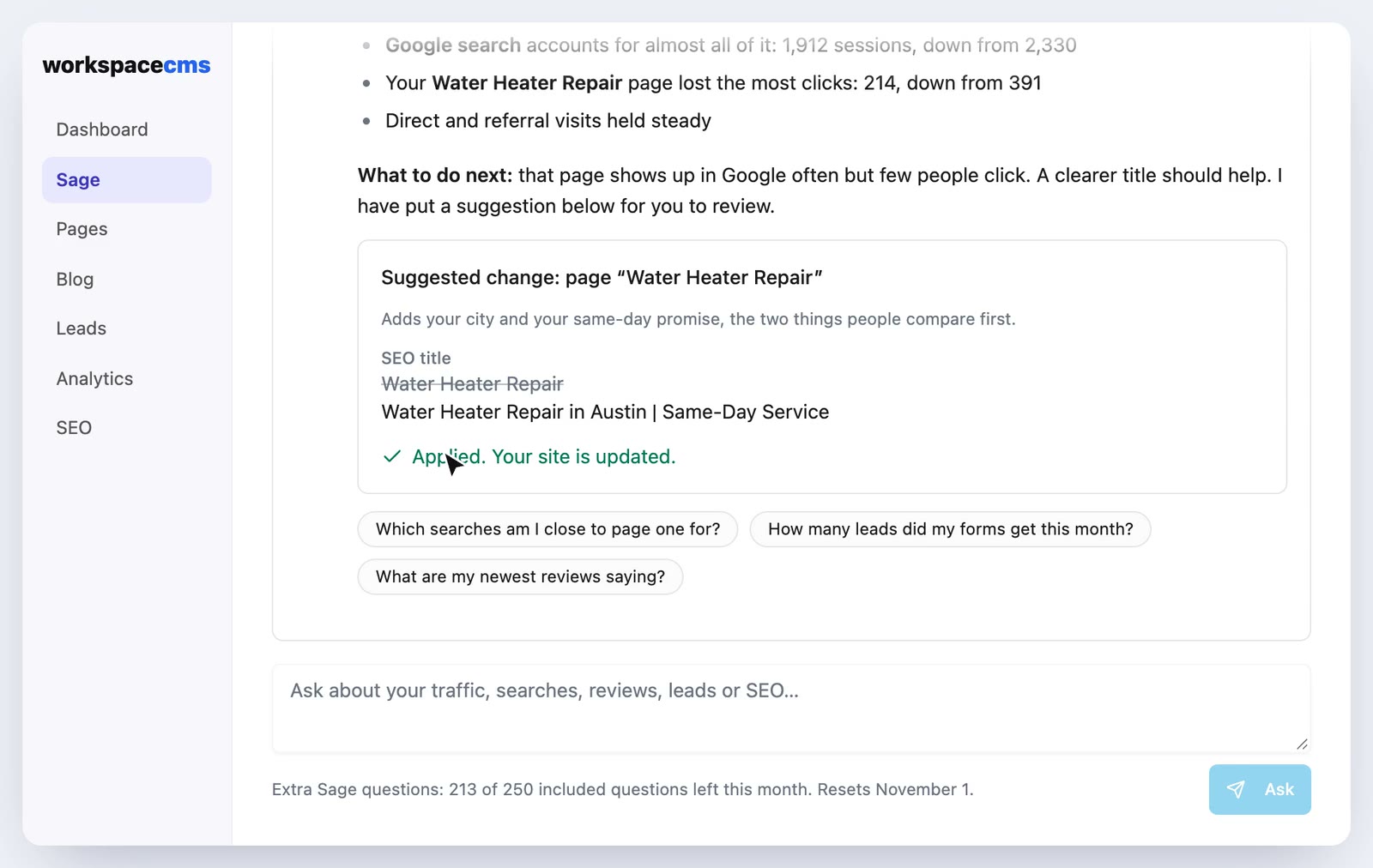Click the remaining Sage questions quota text
This screenshot has width=1373, height=868.
(623, 789)
